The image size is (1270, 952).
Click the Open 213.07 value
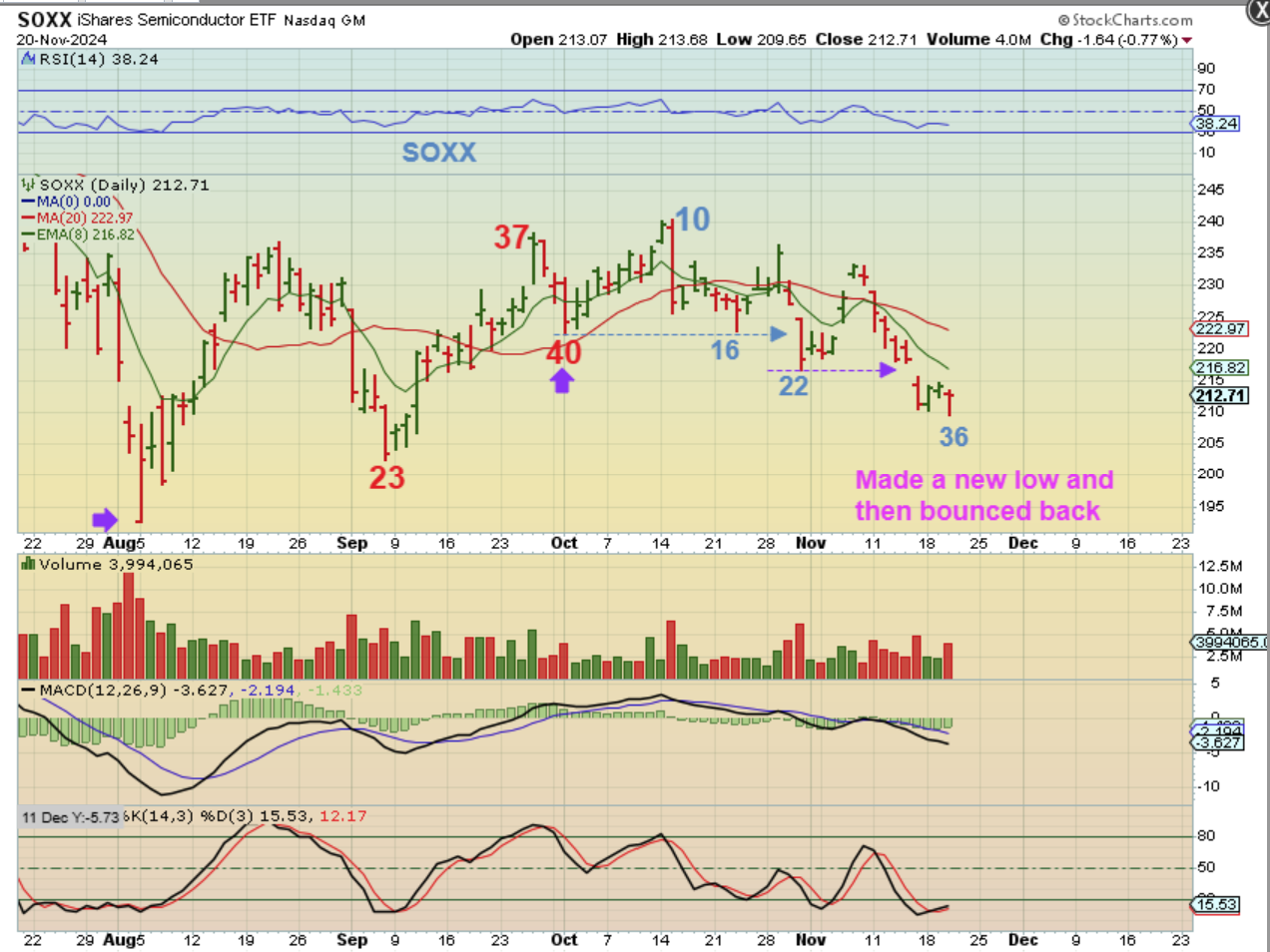point(558,40)
